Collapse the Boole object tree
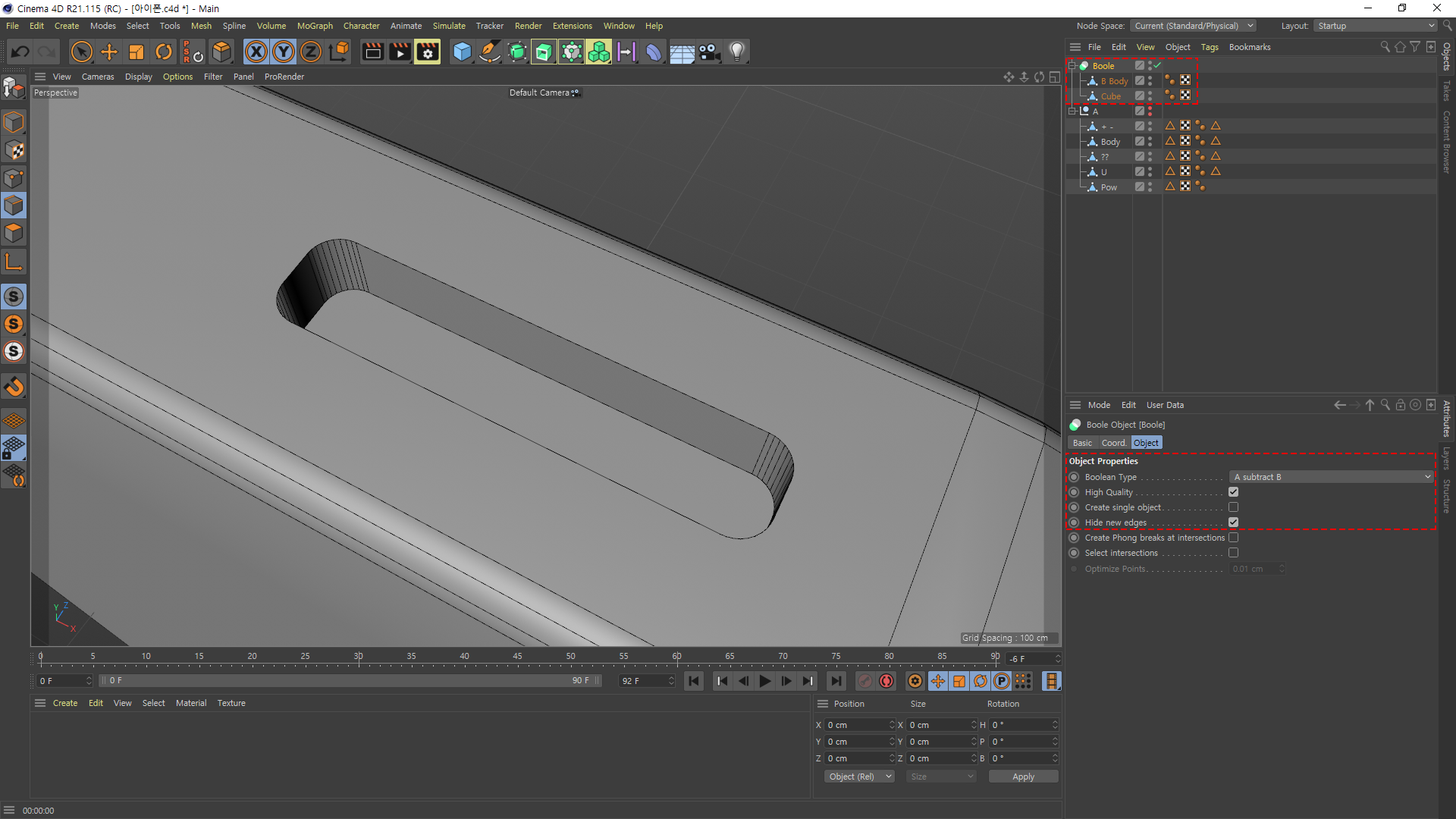 [x=1072, y=66]
